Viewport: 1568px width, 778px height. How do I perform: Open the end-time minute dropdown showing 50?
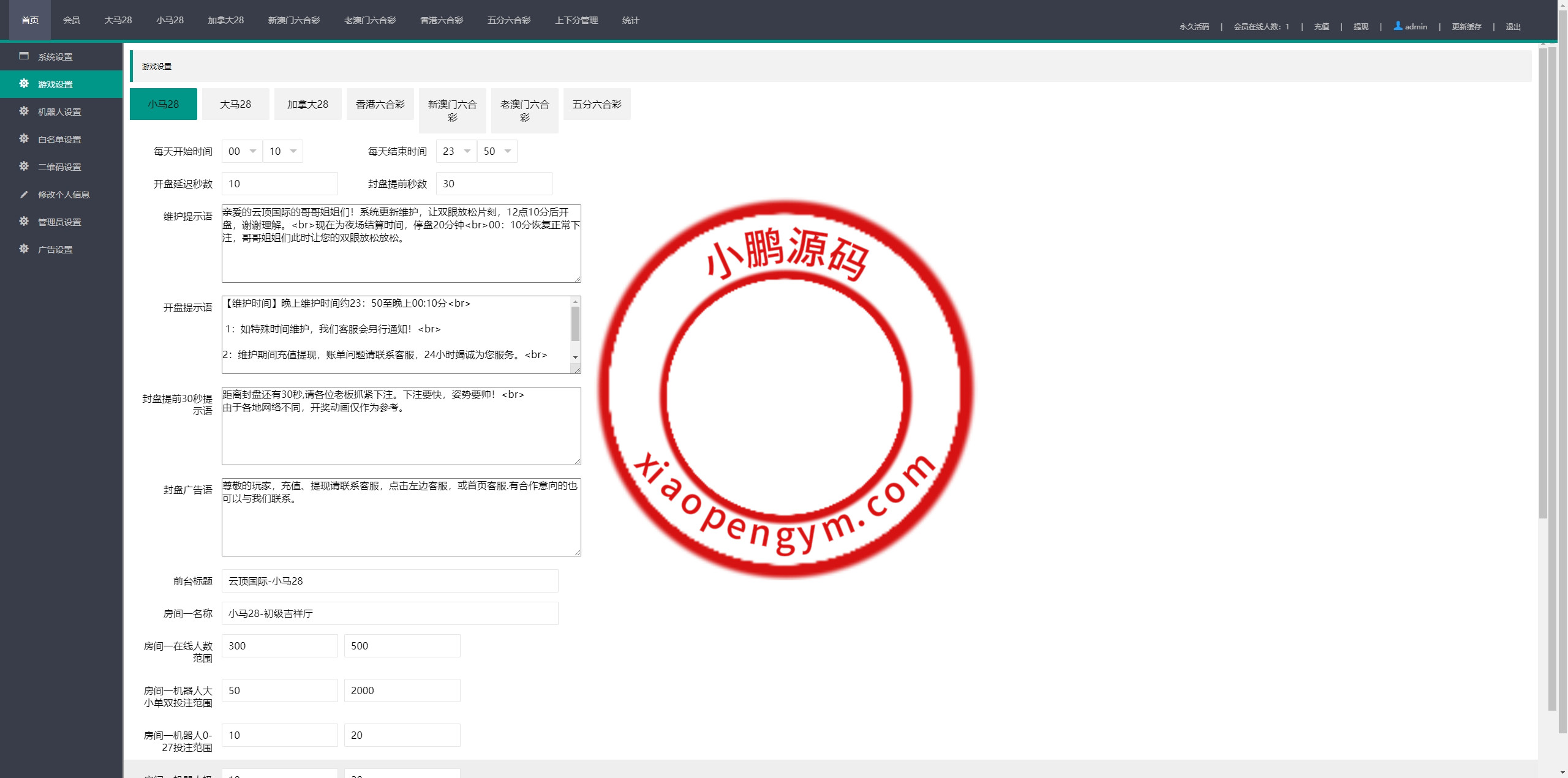497,151
